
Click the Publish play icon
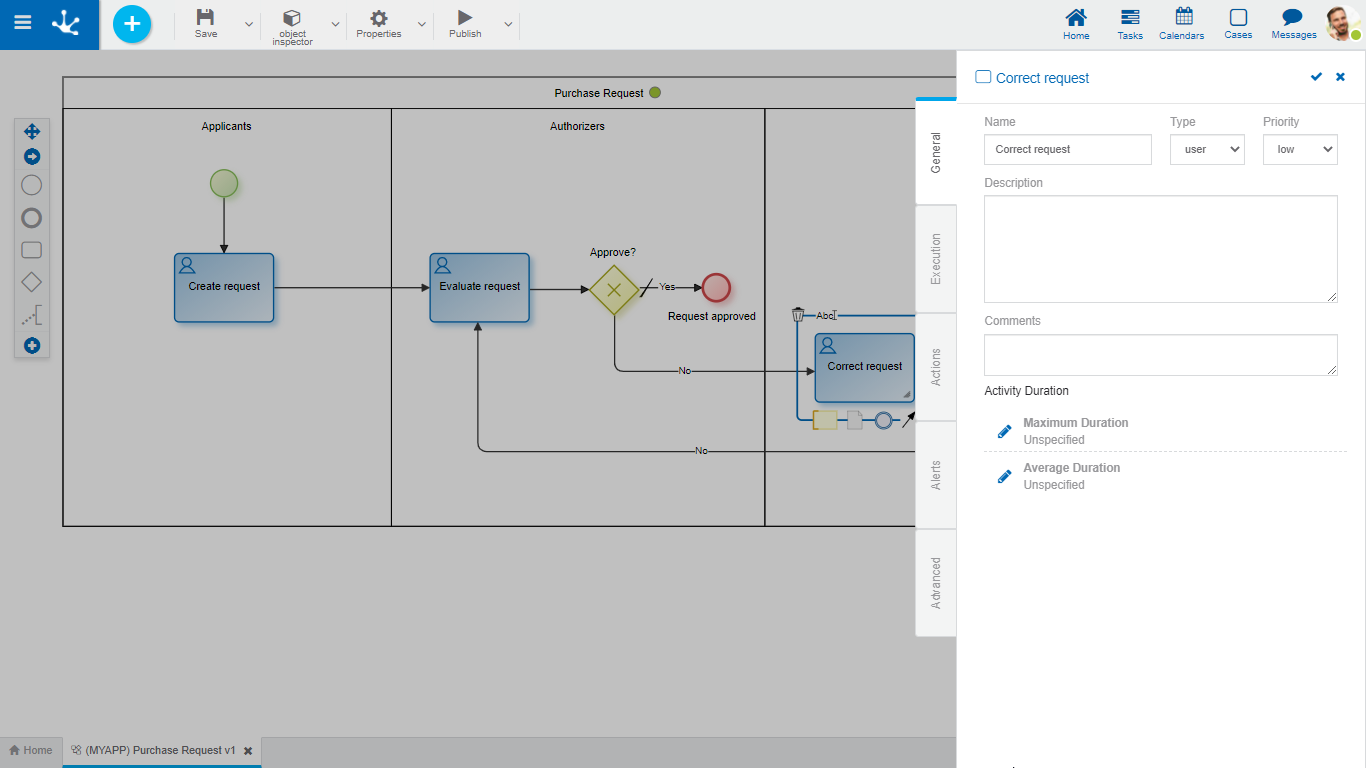(465, 18)
